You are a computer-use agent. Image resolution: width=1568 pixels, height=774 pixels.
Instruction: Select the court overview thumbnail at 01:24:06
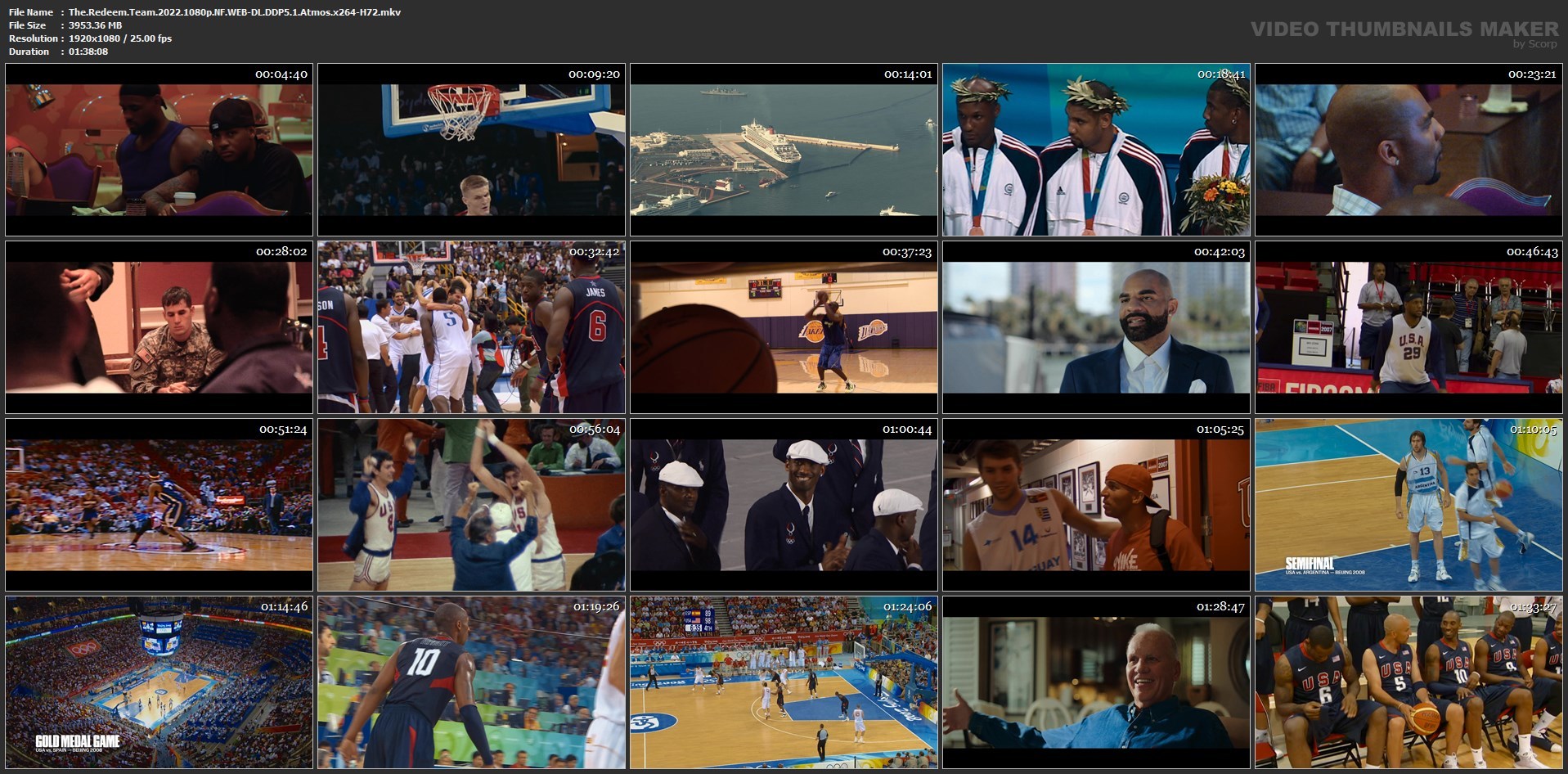784,682
